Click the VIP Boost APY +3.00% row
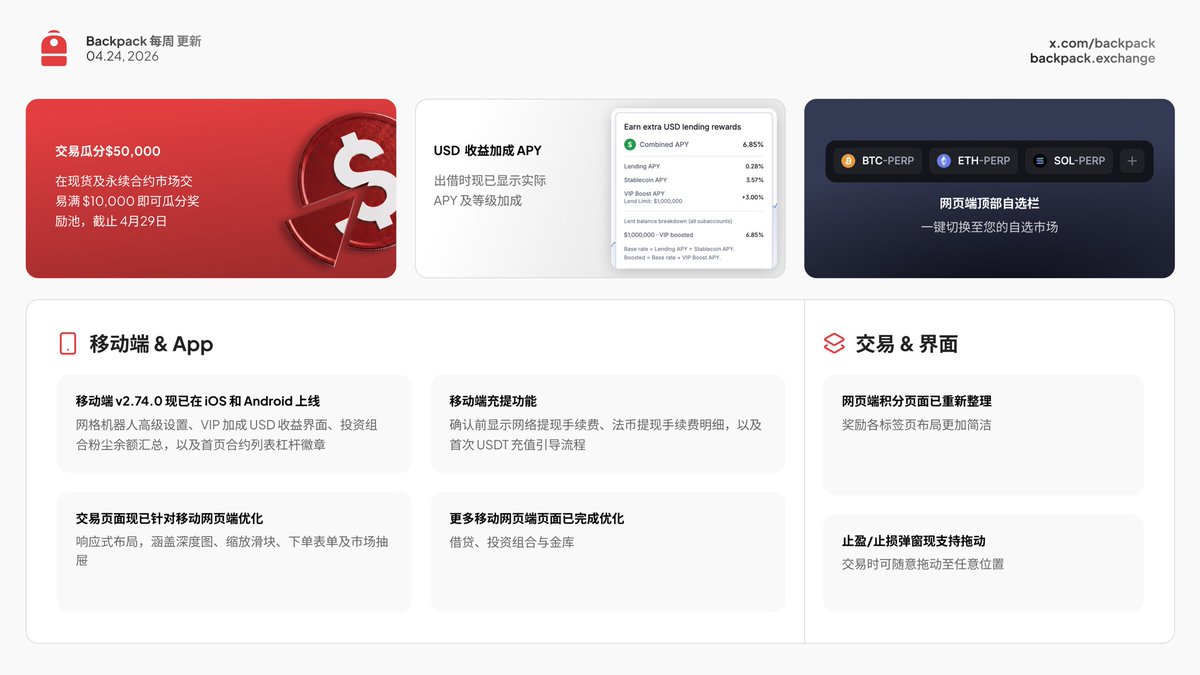This screenshot has width=1200, height=675. (693, 197)
